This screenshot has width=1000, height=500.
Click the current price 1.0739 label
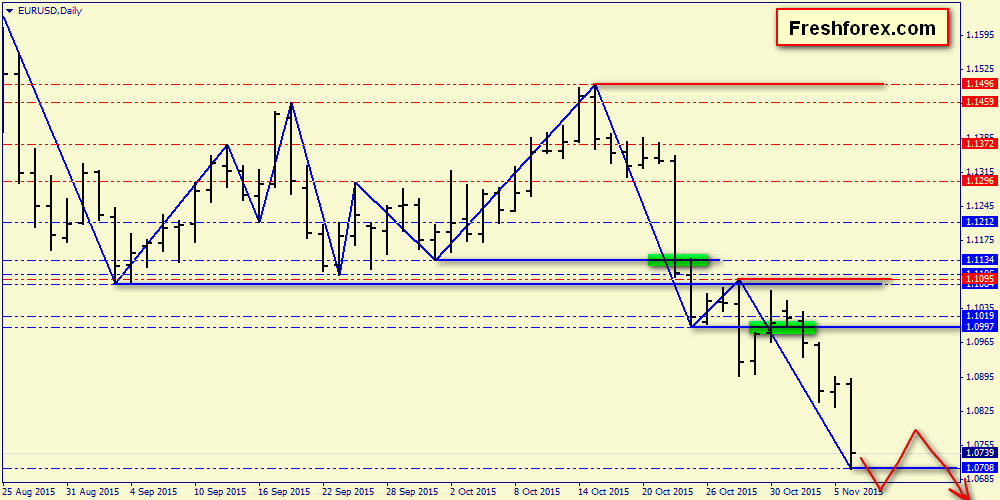[x=978, y=453]
